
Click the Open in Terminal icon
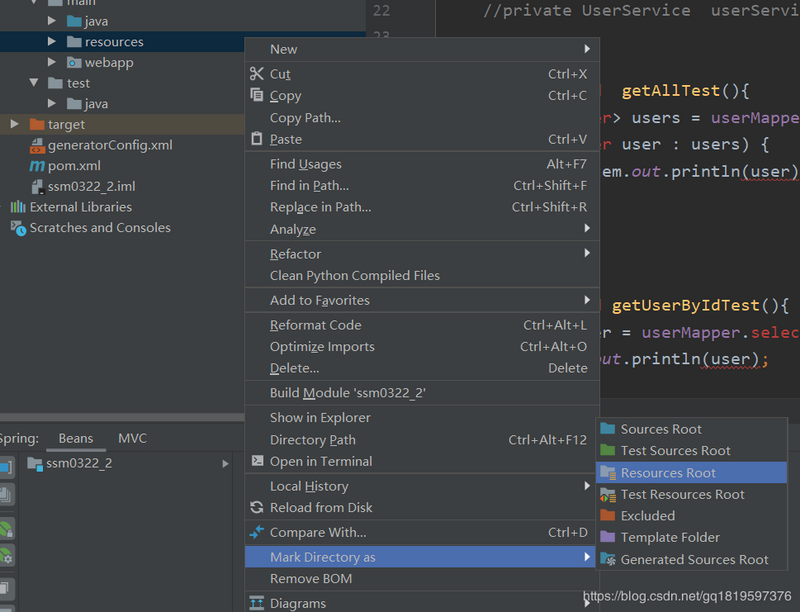257,462
